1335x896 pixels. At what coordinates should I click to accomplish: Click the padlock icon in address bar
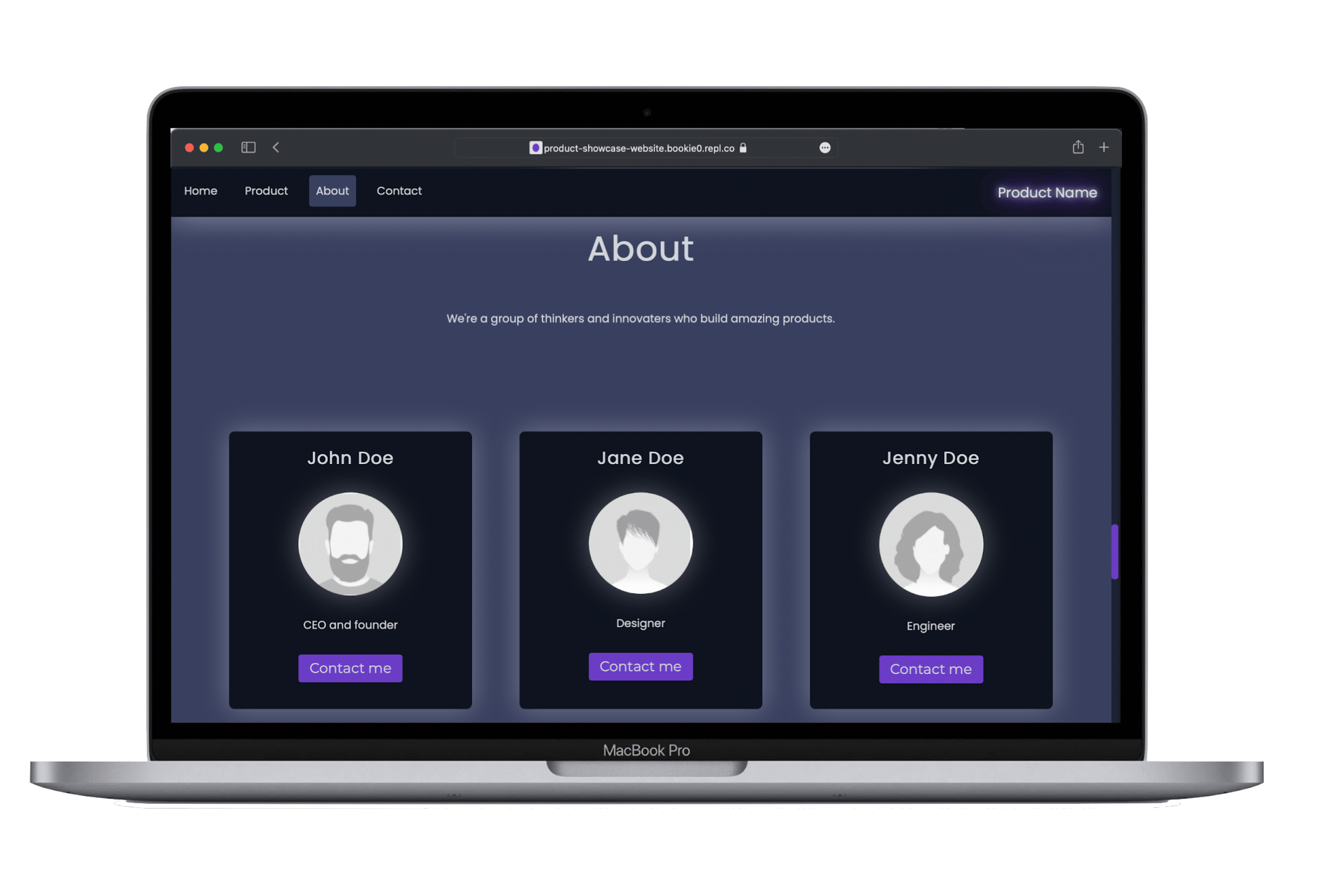(742, 148)
